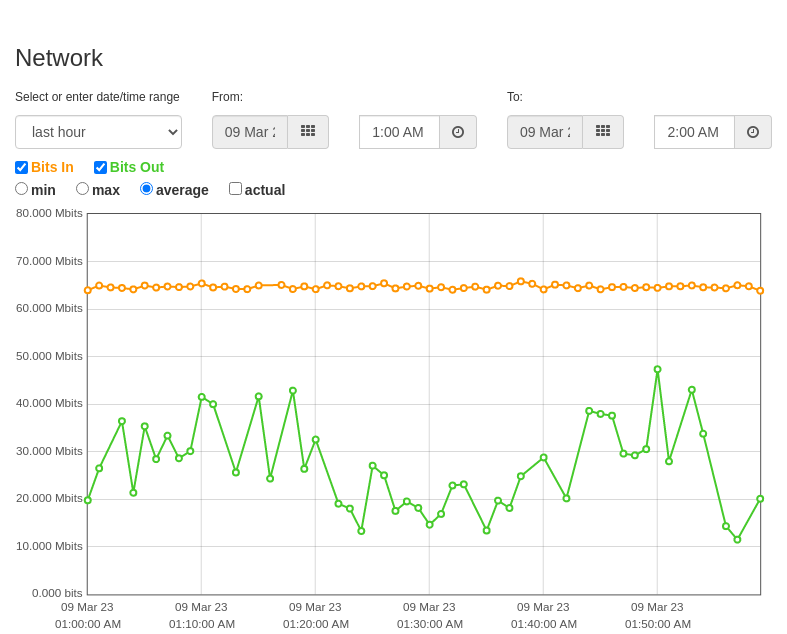Viewport: 787px width, 634px height.
Task: Click the last green Bits Out data point
Action: [760, 499]
